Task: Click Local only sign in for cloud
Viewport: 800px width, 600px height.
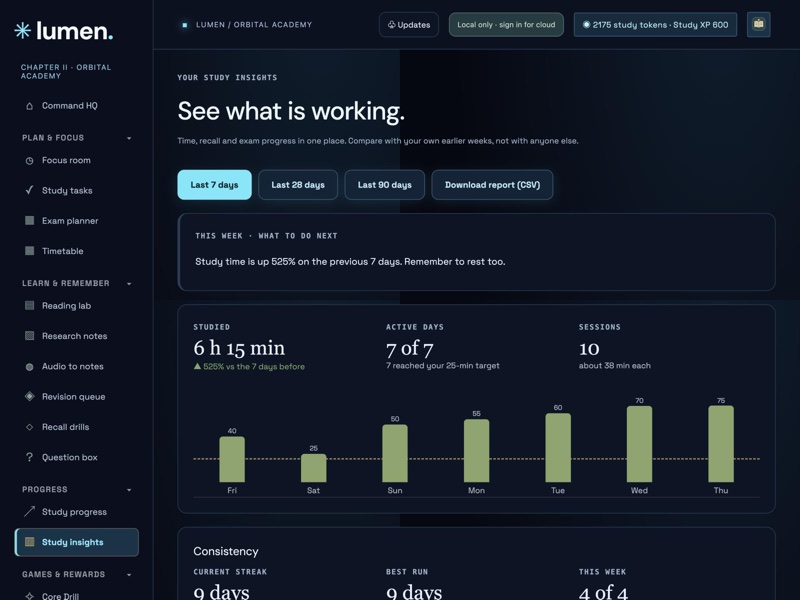Action: 506,24
